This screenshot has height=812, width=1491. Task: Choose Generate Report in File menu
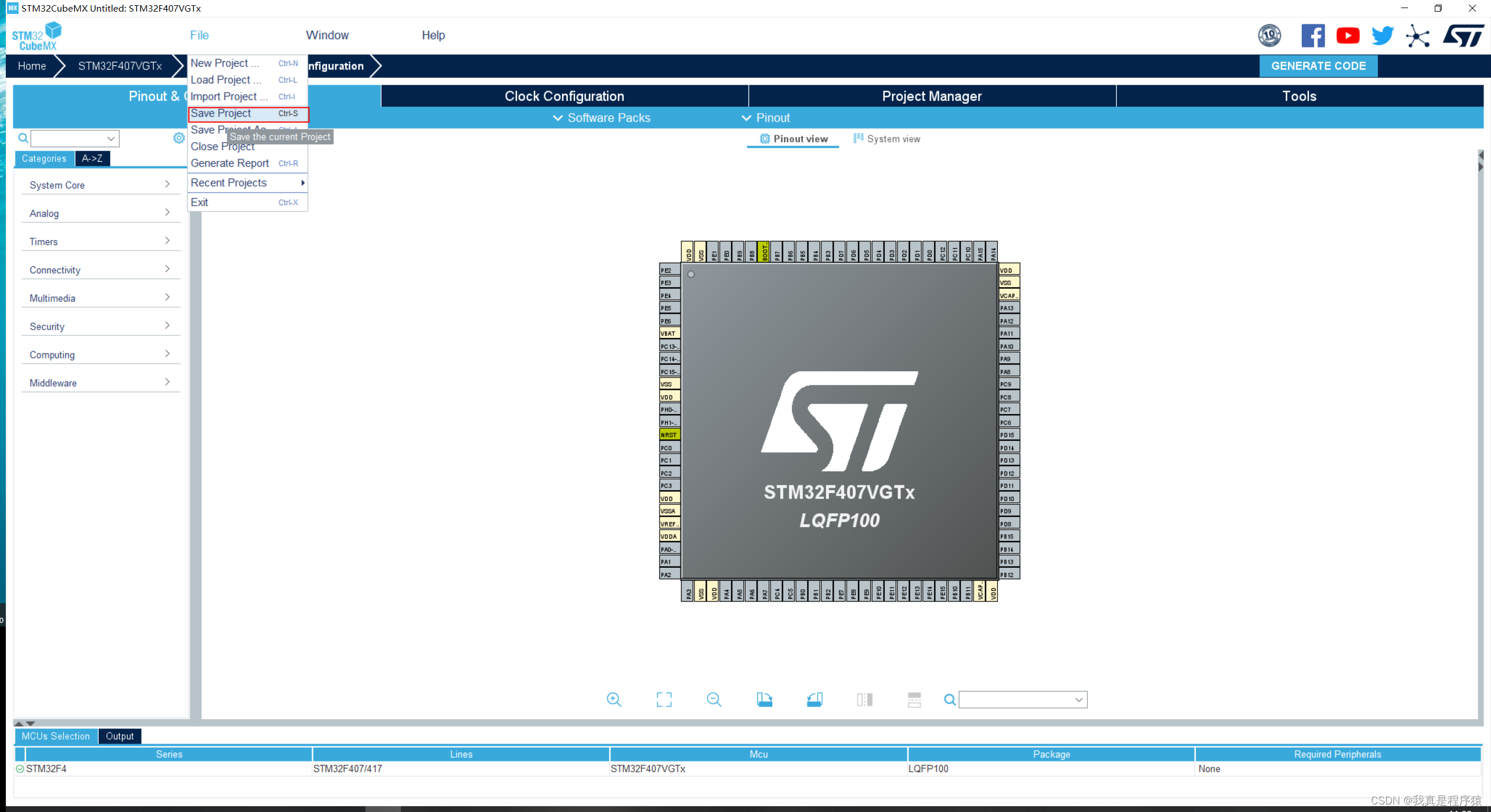pos(248,164)
